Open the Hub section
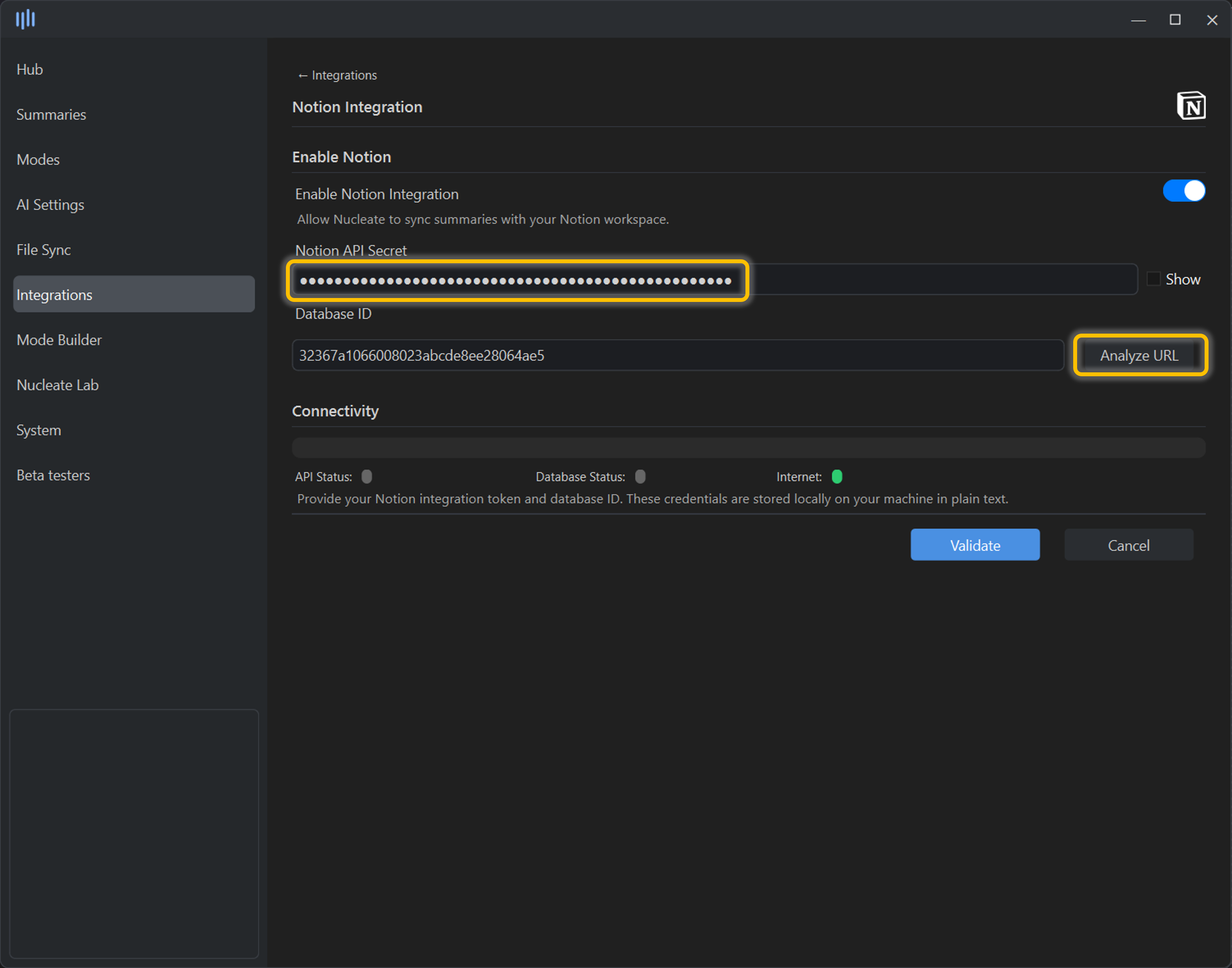This screenshot has width=1232, height=968. (x=30, y=69)
